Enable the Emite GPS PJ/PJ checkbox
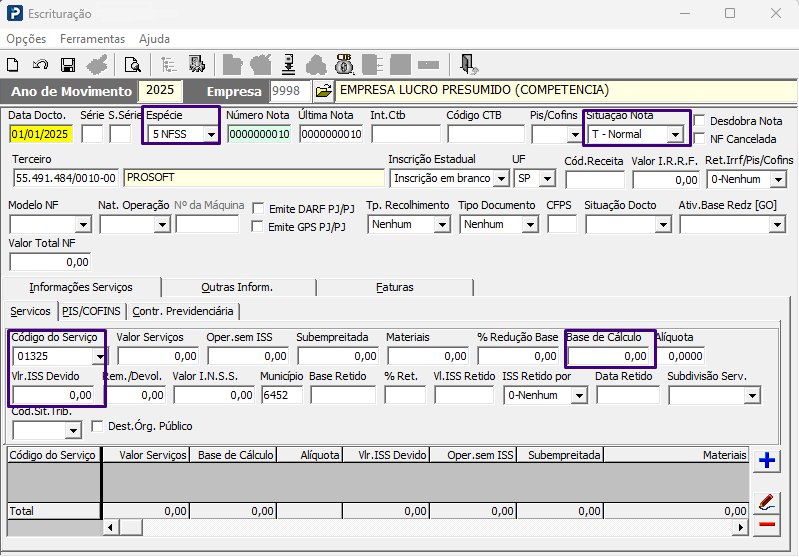 click(257, 226)
